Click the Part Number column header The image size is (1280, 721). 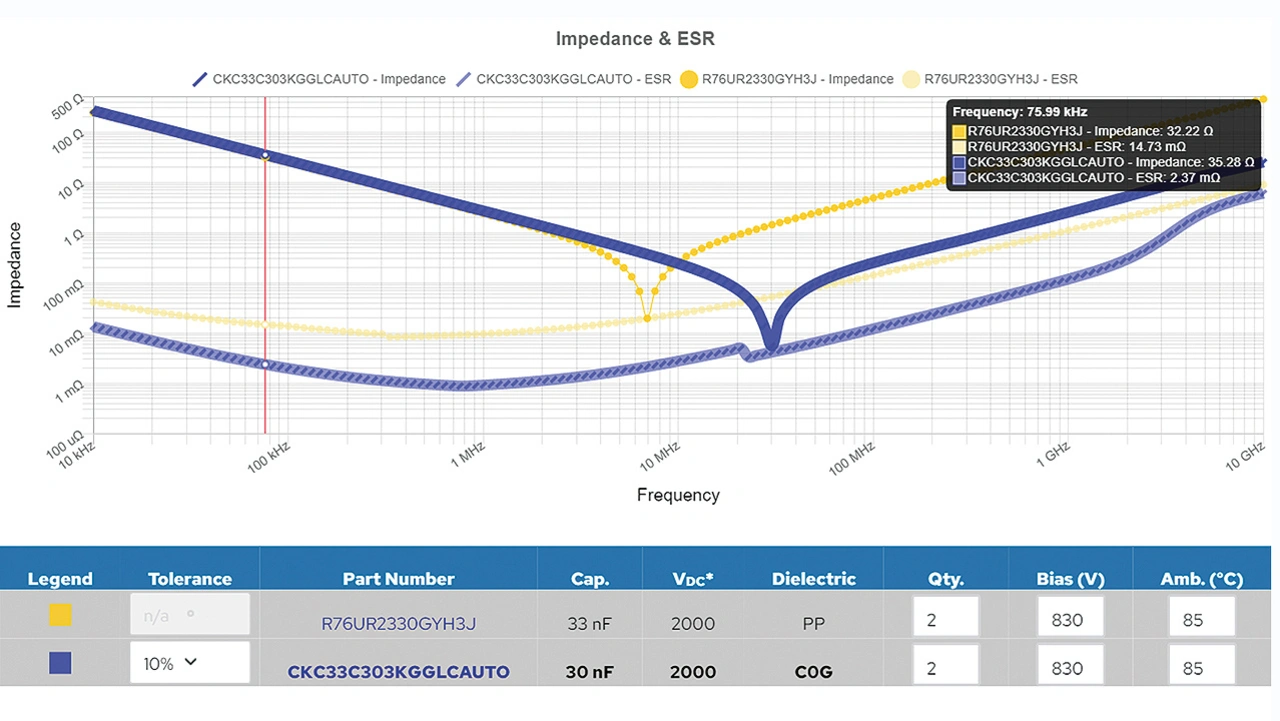point(398,579)
